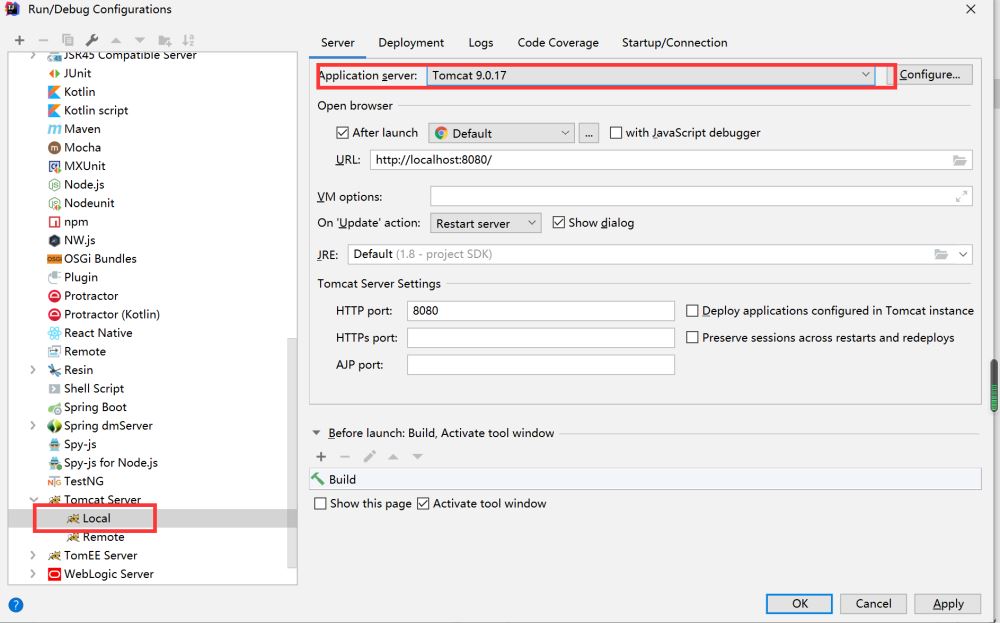1000x623 pixels.
Task: Check the Show this page checkbox
Action: pos(320,504)
